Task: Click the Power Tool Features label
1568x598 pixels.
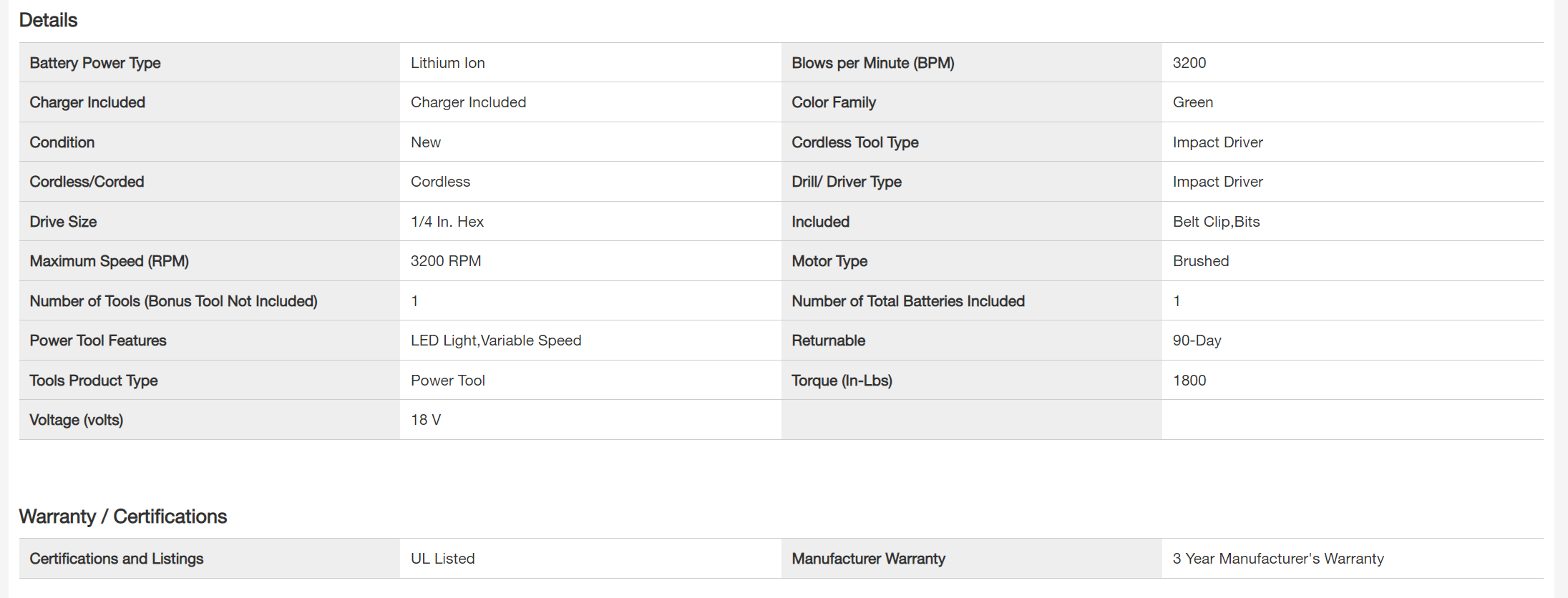Action: (97, 340)
